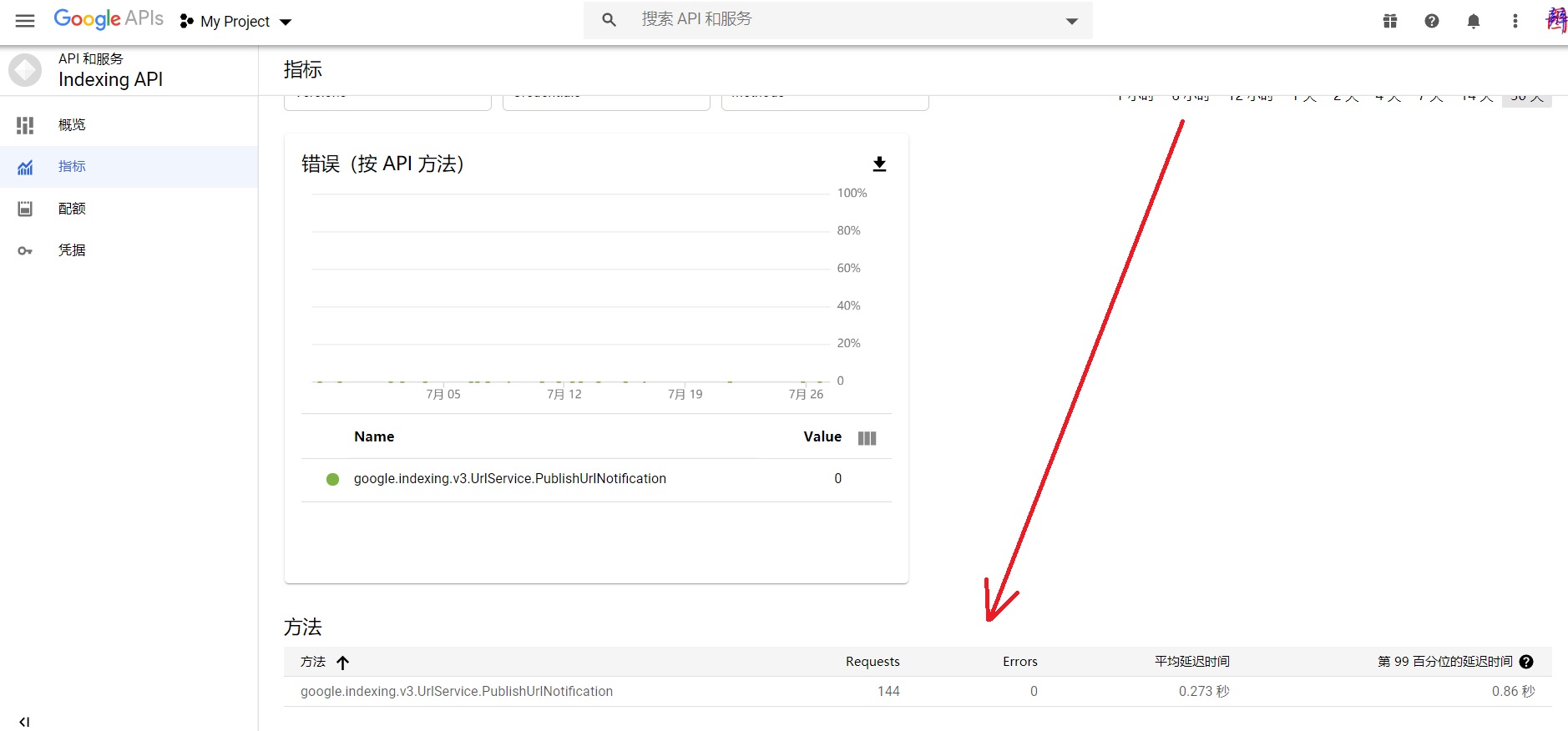Open the notifications bell
This screenshot has width=1568, height=731.
pyautogui.click(x=1474, y=21)
